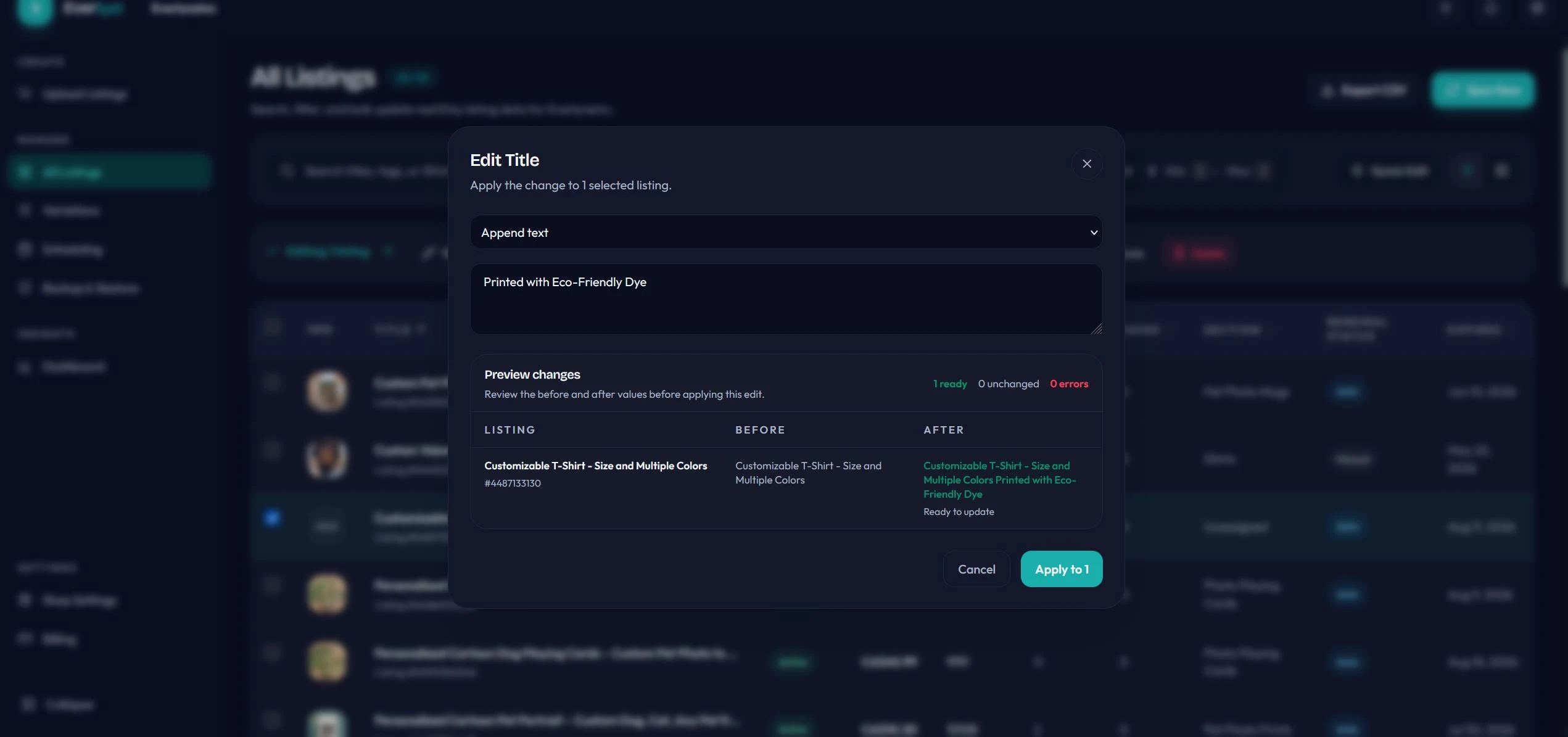Click the AFTER column header
This screenshot has height=737, width=1568.
(943, 430)
